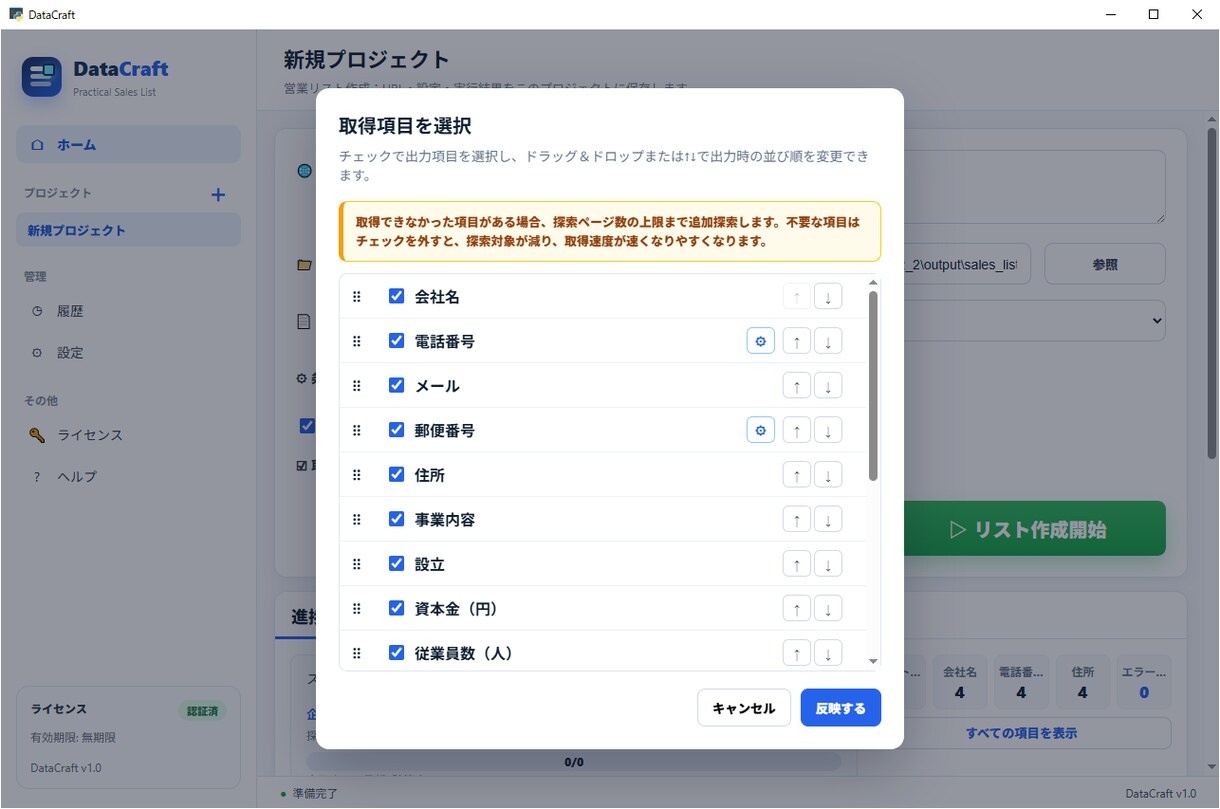Viewport: 1220px width, 809px height.
Task: Open gear settings for 電話番号
Action: click(x=761, y=341)
